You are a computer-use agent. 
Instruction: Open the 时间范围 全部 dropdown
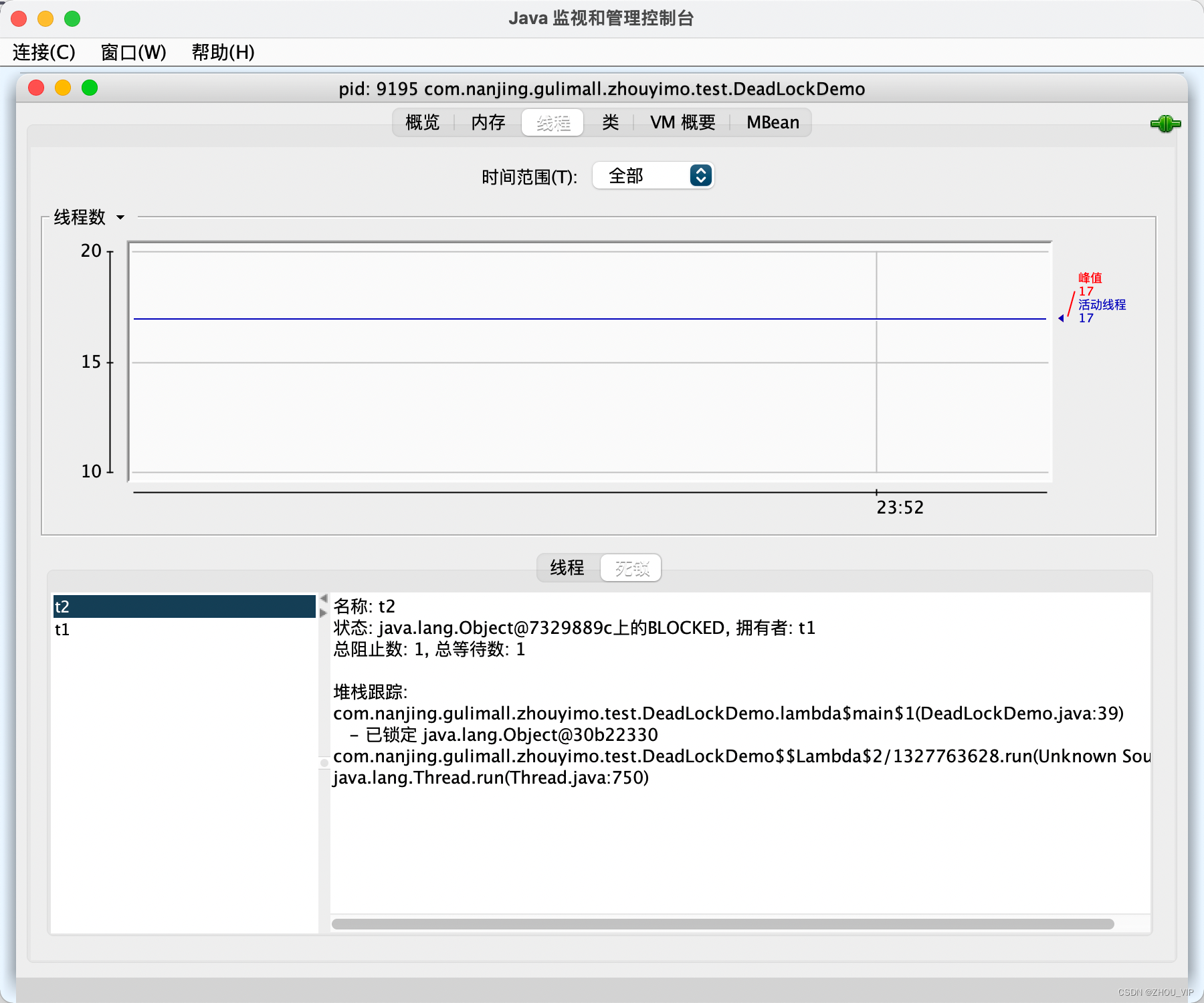point(653,176)
